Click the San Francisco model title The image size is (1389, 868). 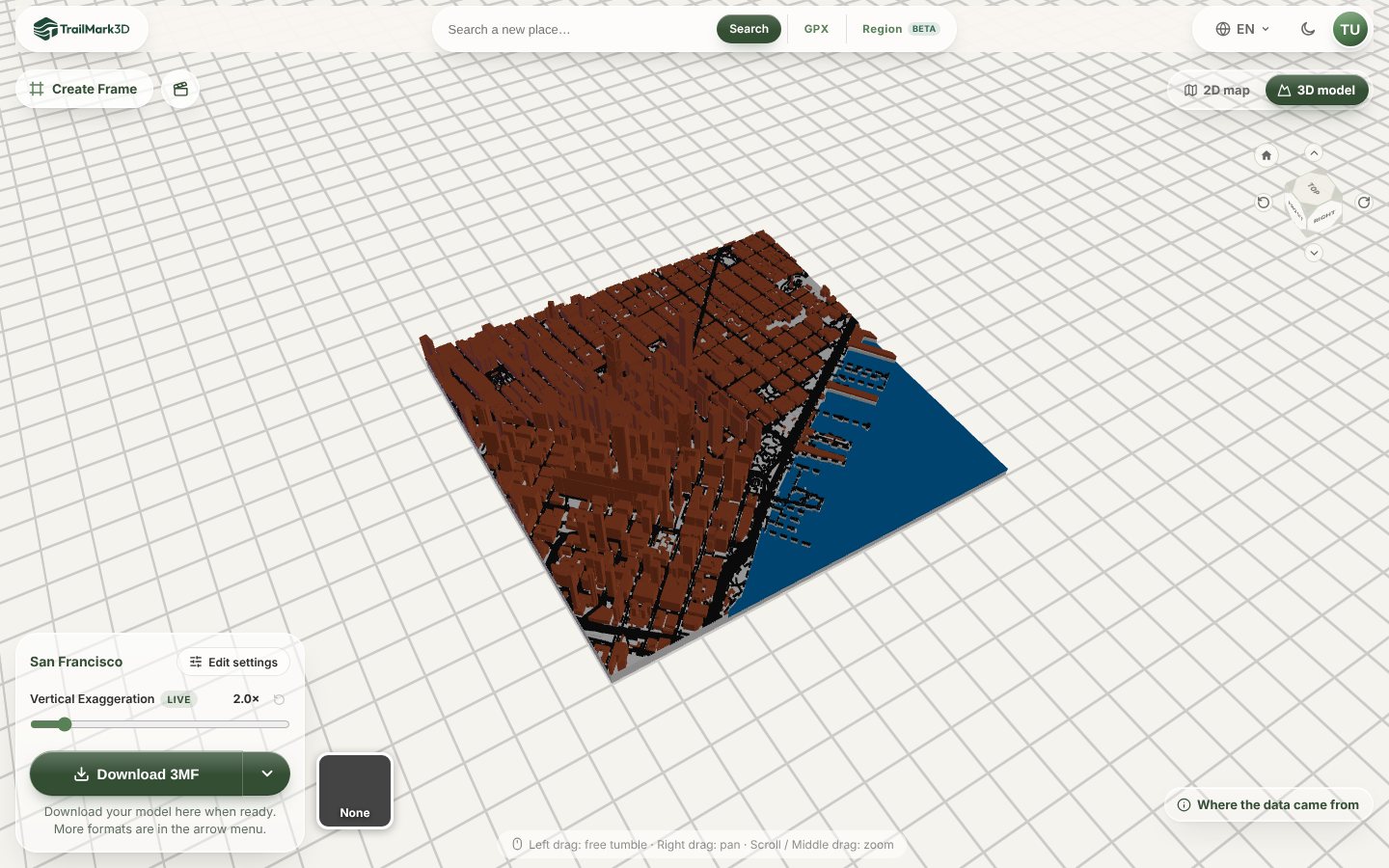pos(76,662)
